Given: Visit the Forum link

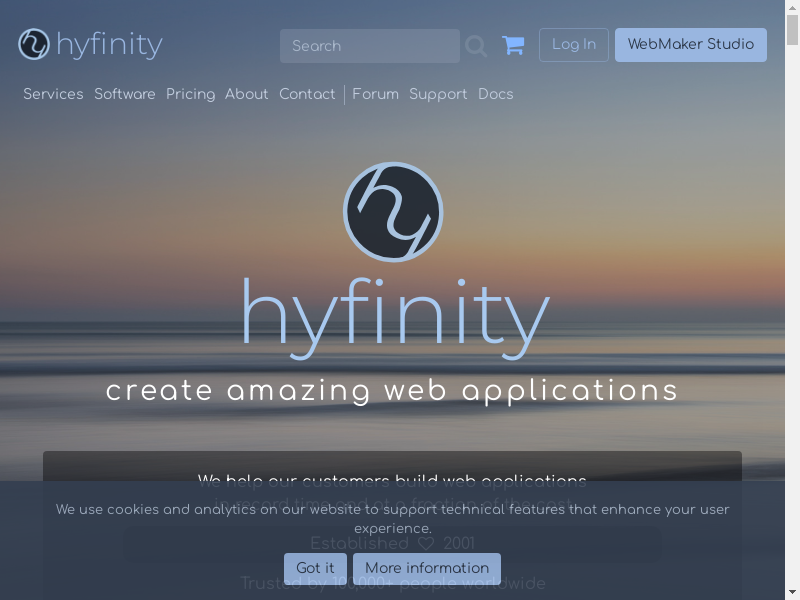Looking at the screenshot, I should [x=375, y=94].
